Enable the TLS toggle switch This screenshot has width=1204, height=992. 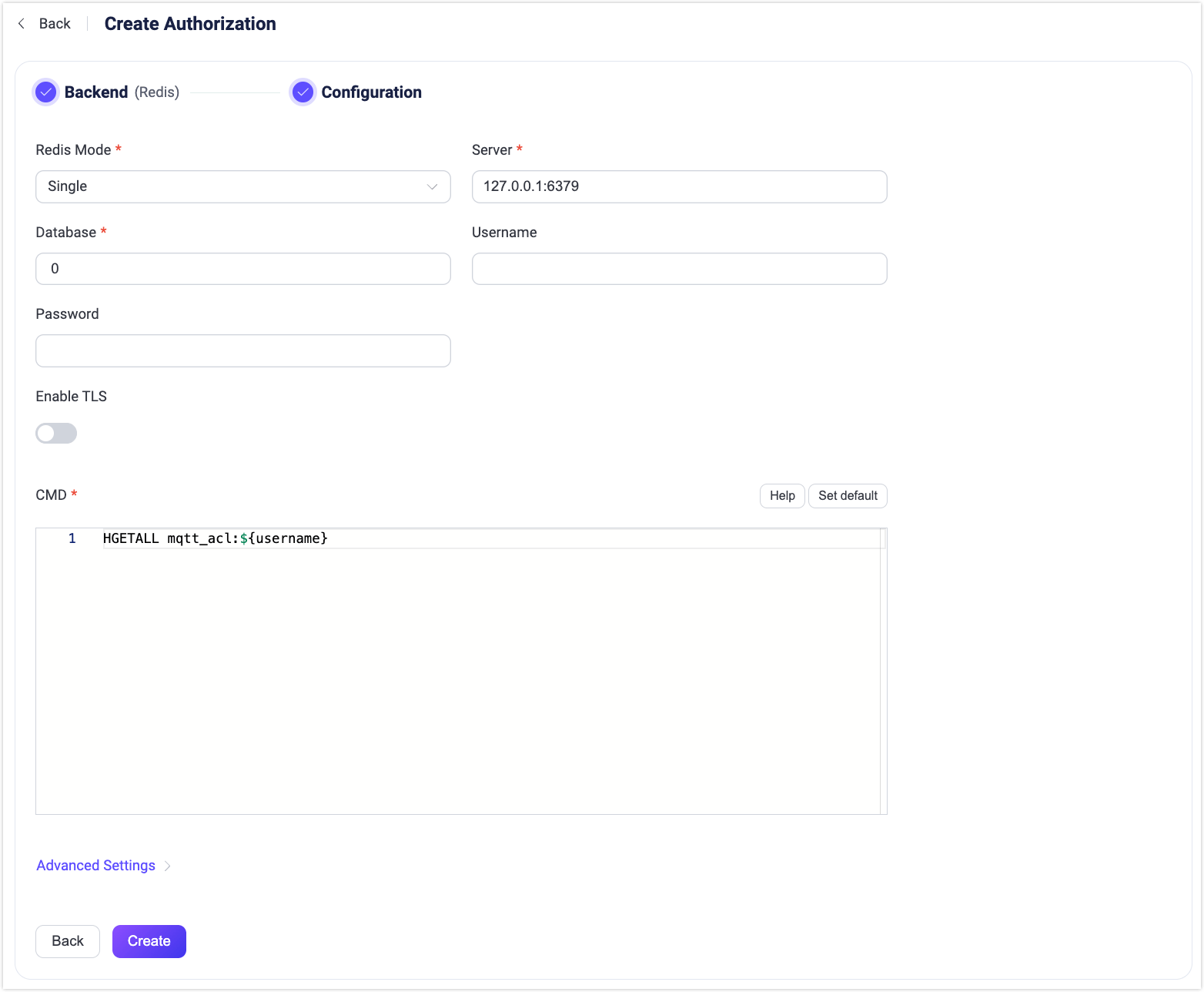coord(55,433)
